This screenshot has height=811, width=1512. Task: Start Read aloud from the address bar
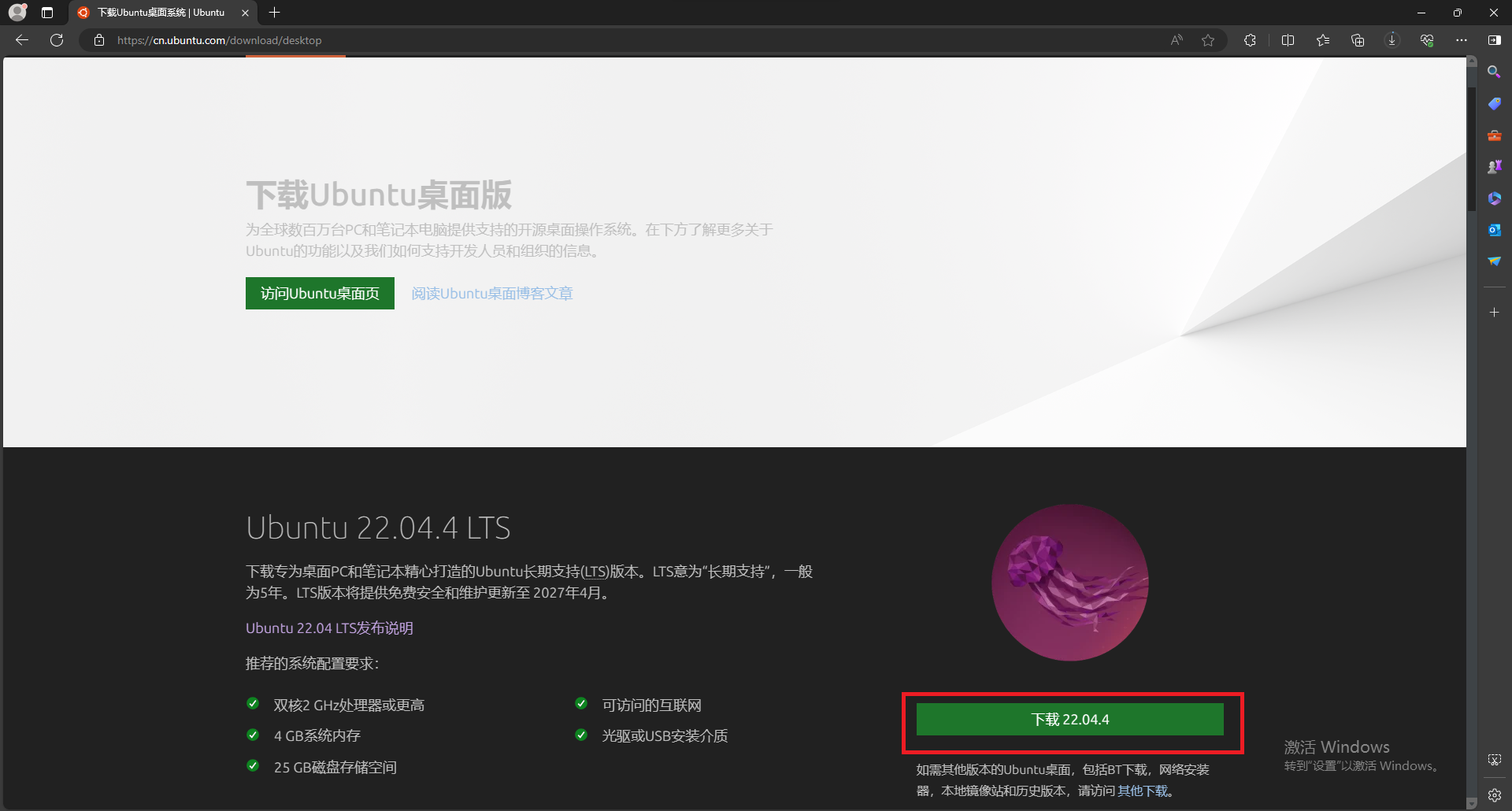tap(1177, 40)
